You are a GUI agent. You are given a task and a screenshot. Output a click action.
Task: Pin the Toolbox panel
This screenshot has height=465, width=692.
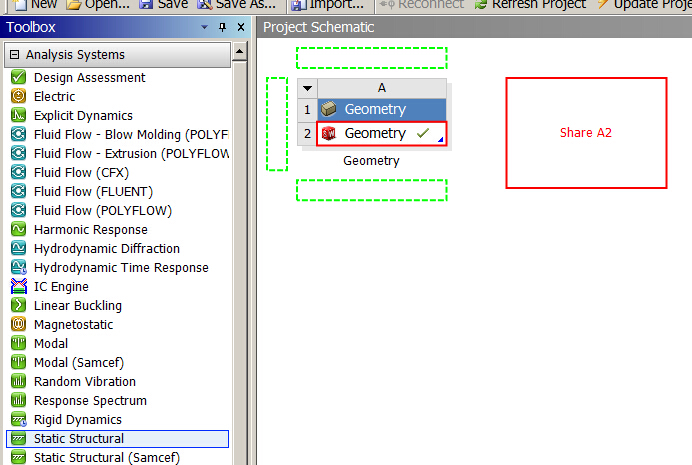point(222,27)
